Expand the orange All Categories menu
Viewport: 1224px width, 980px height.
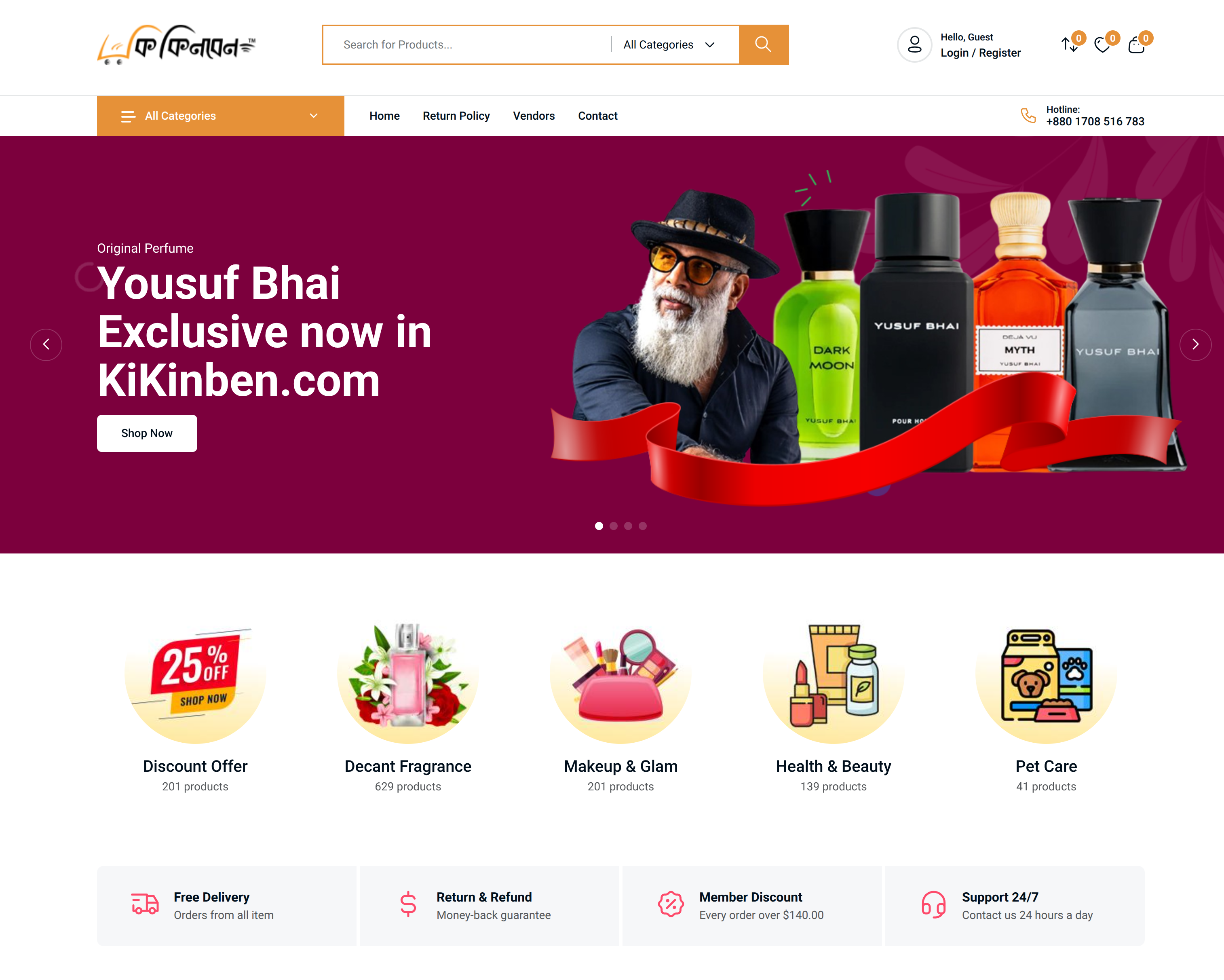(x=220, y=116)
